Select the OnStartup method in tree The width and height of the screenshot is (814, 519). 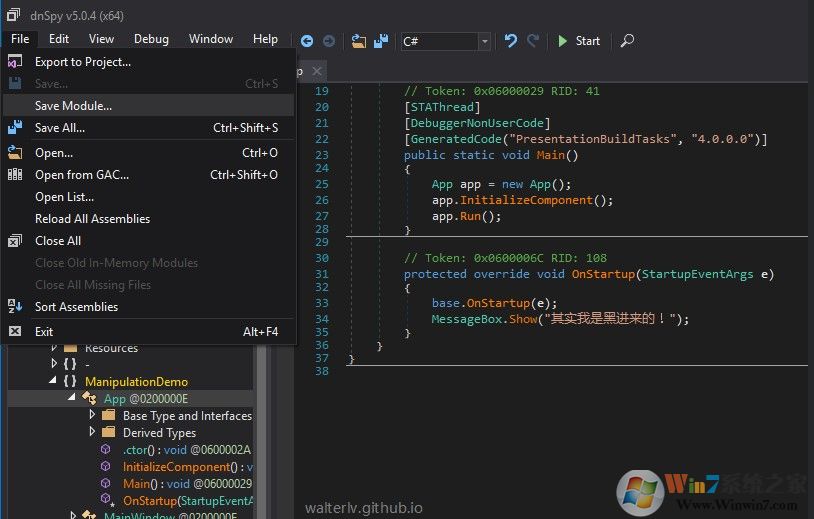pos(160,500)
